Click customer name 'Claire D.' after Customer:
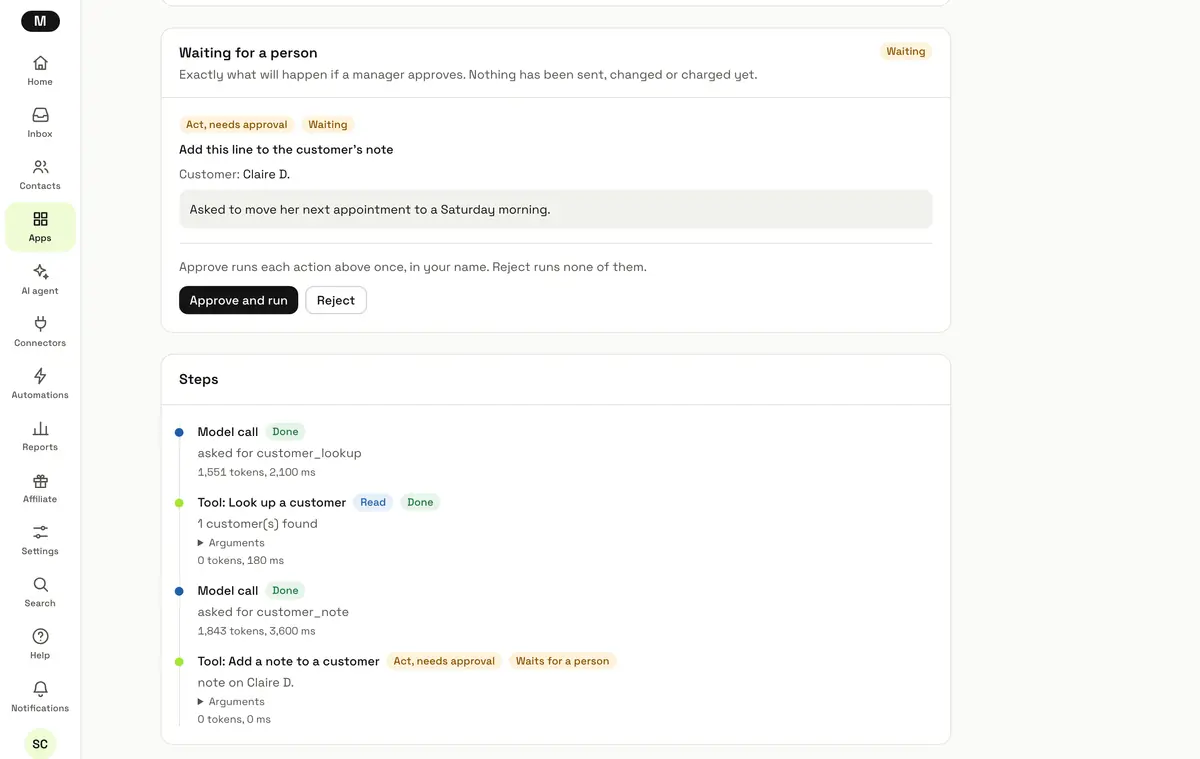The image size is (1200, 759). coord(266,174)
